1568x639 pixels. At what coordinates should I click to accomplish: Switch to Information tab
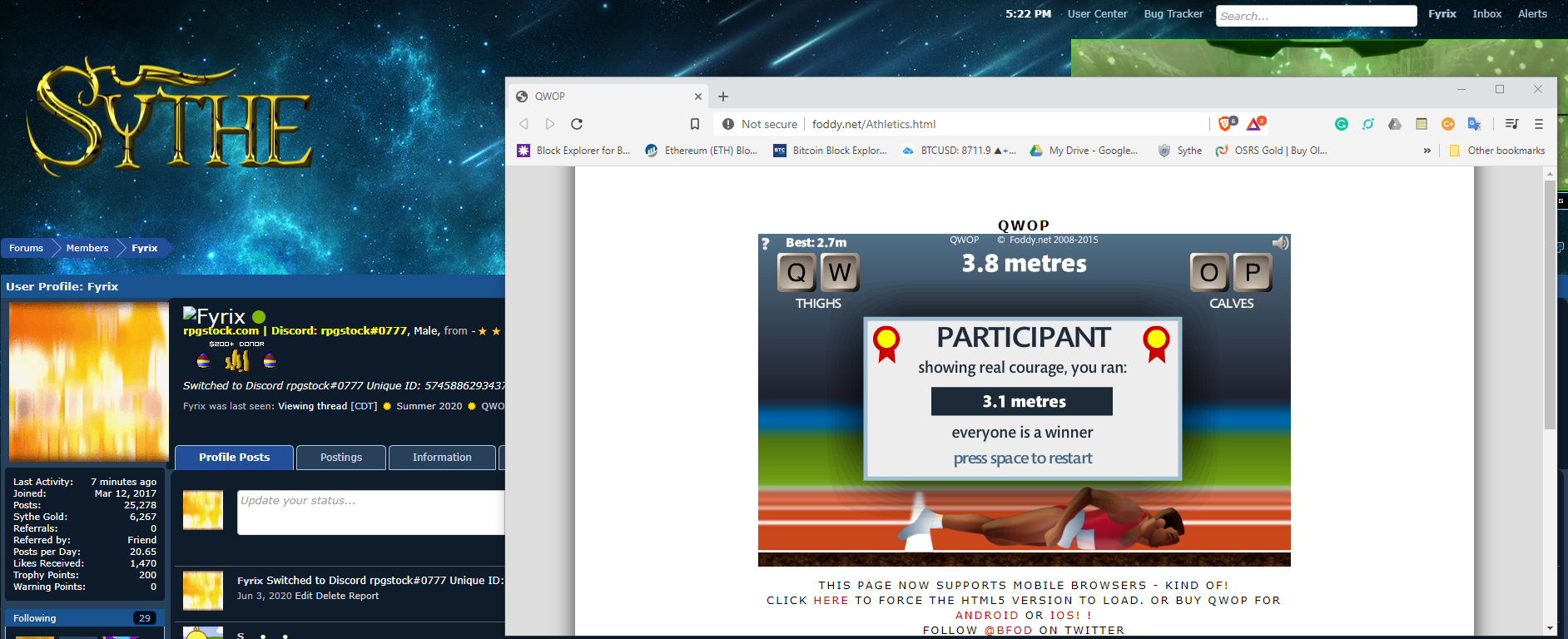(x=442, y=458)
